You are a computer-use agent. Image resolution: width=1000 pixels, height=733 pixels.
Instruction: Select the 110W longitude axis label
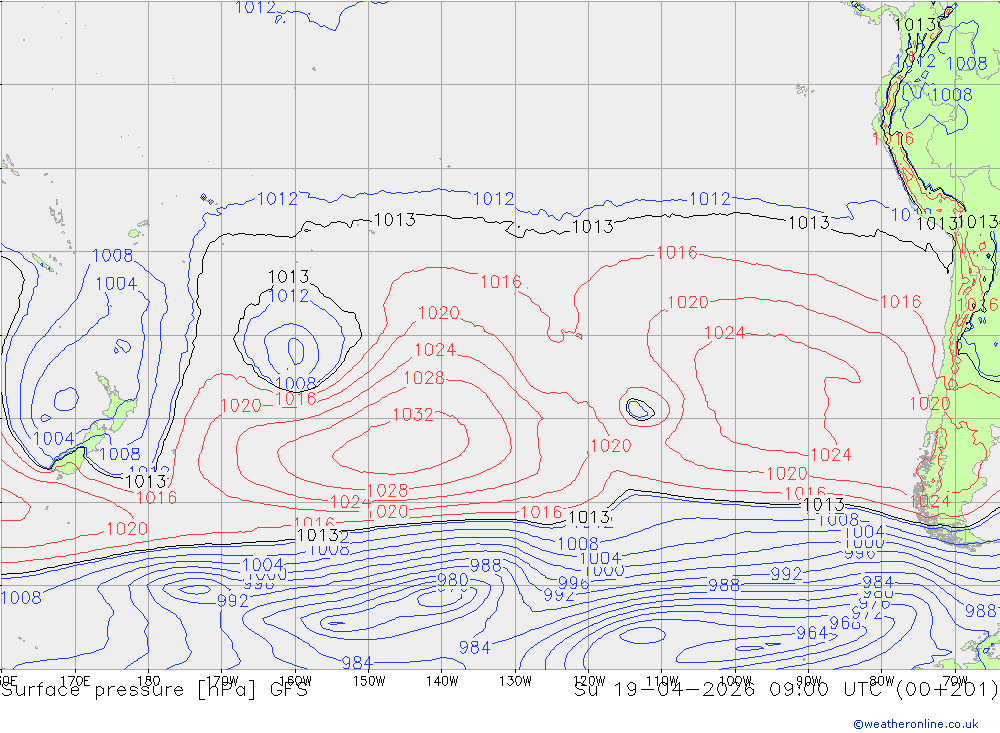[x=662, y=681]
